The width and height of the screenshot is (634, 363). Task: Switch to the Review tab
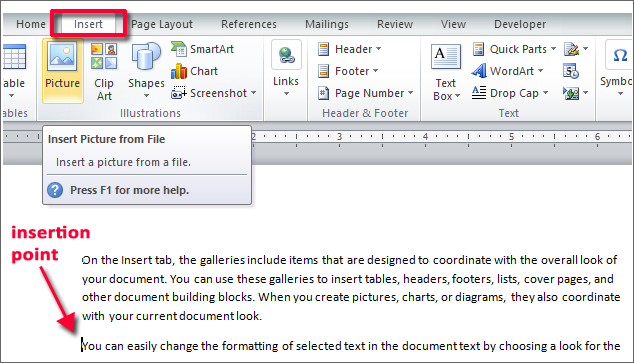click(395, 24)
